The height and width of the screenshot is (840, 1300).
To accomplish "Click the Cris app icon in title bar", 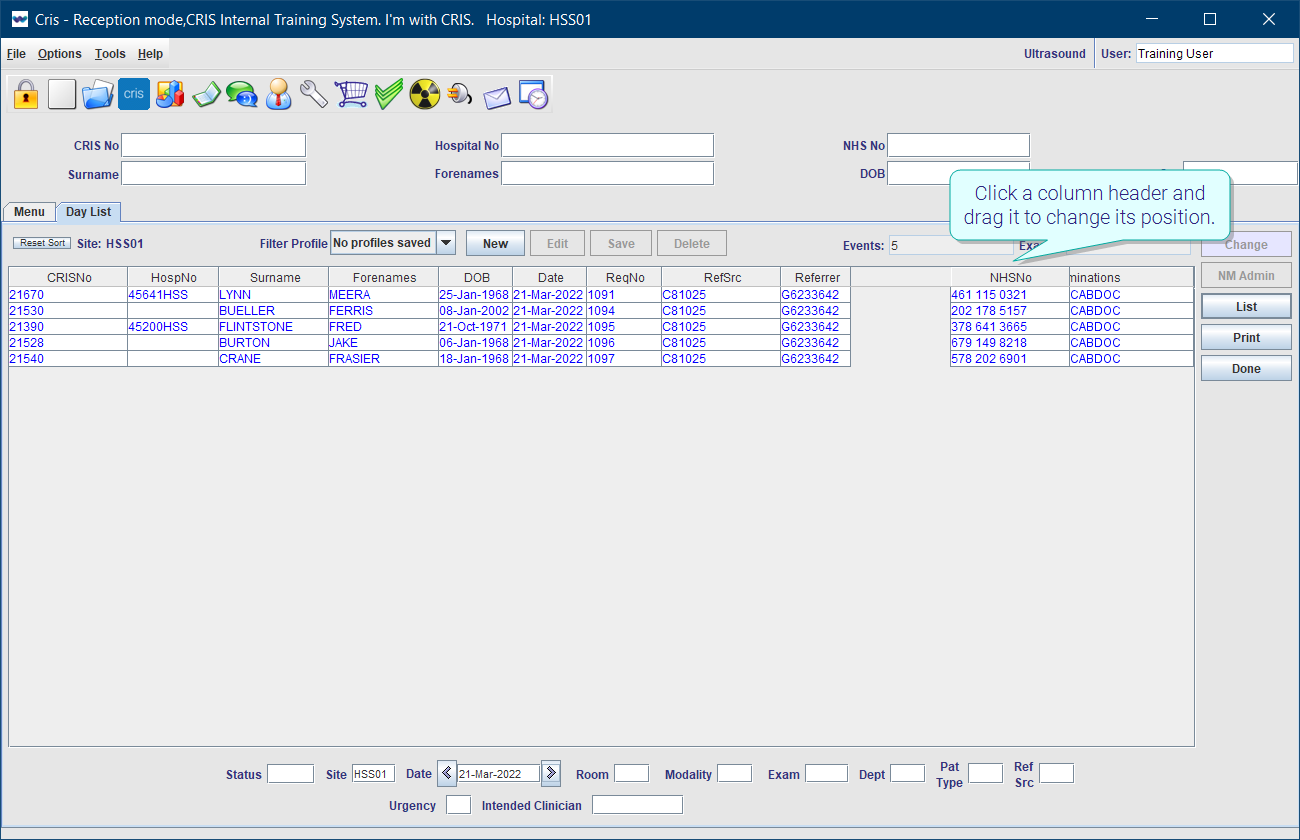I will click(19, 19).
